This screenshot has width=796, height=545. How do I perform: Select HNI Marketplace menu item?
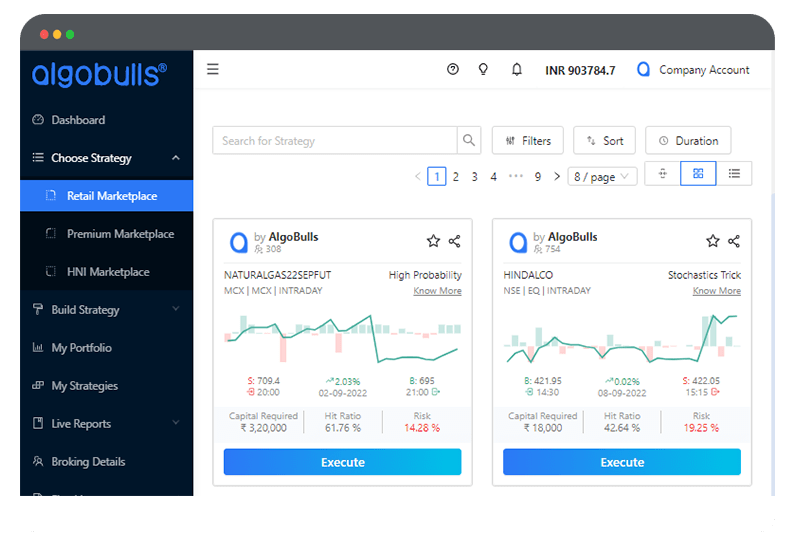coord(108,272)
